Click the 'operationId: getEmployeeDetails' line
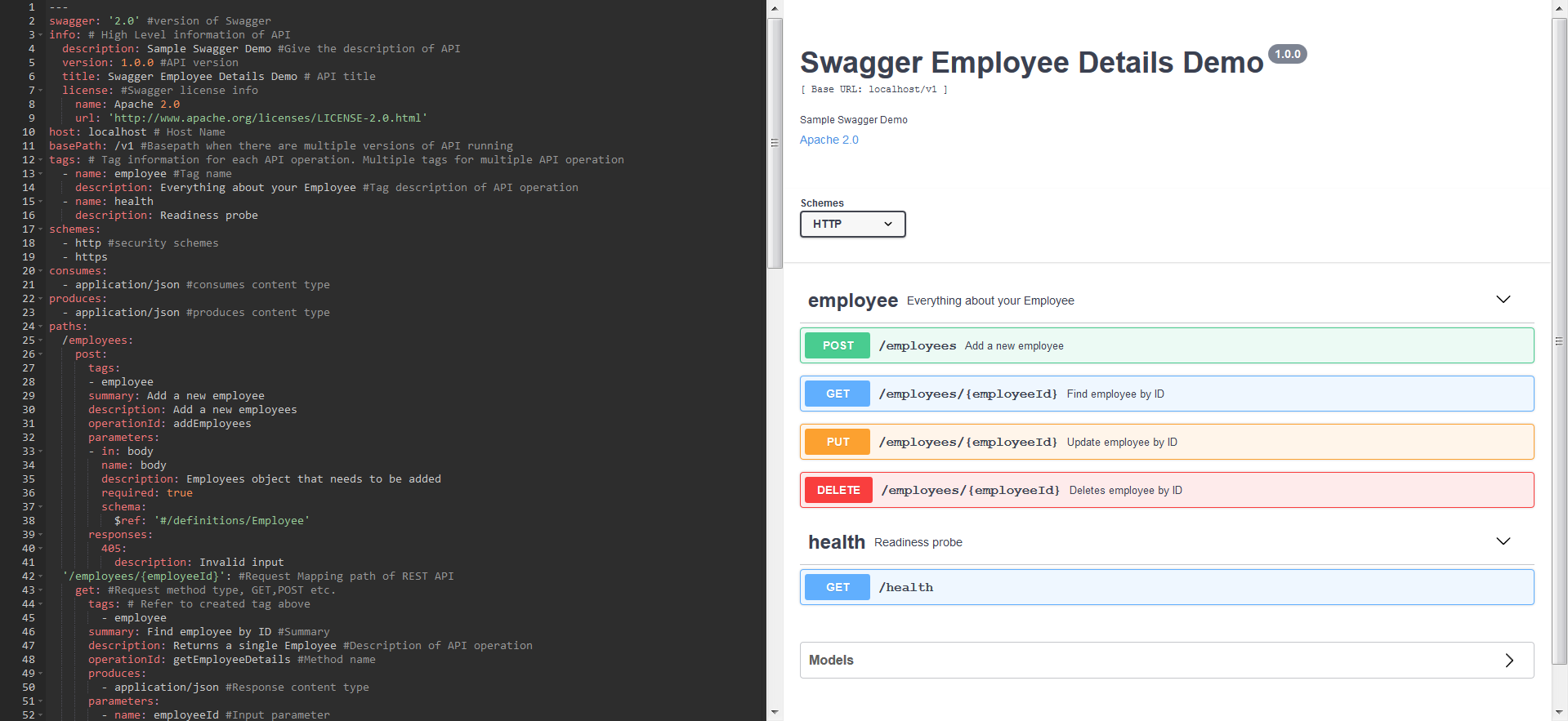 click(231, 660)
